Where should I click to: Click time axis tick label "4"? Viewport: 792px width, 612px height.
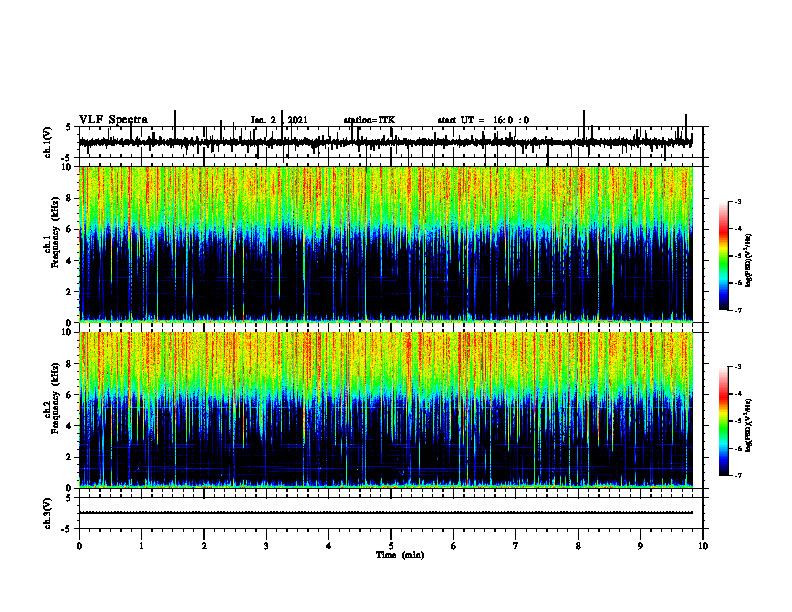(x=329, y=546)
